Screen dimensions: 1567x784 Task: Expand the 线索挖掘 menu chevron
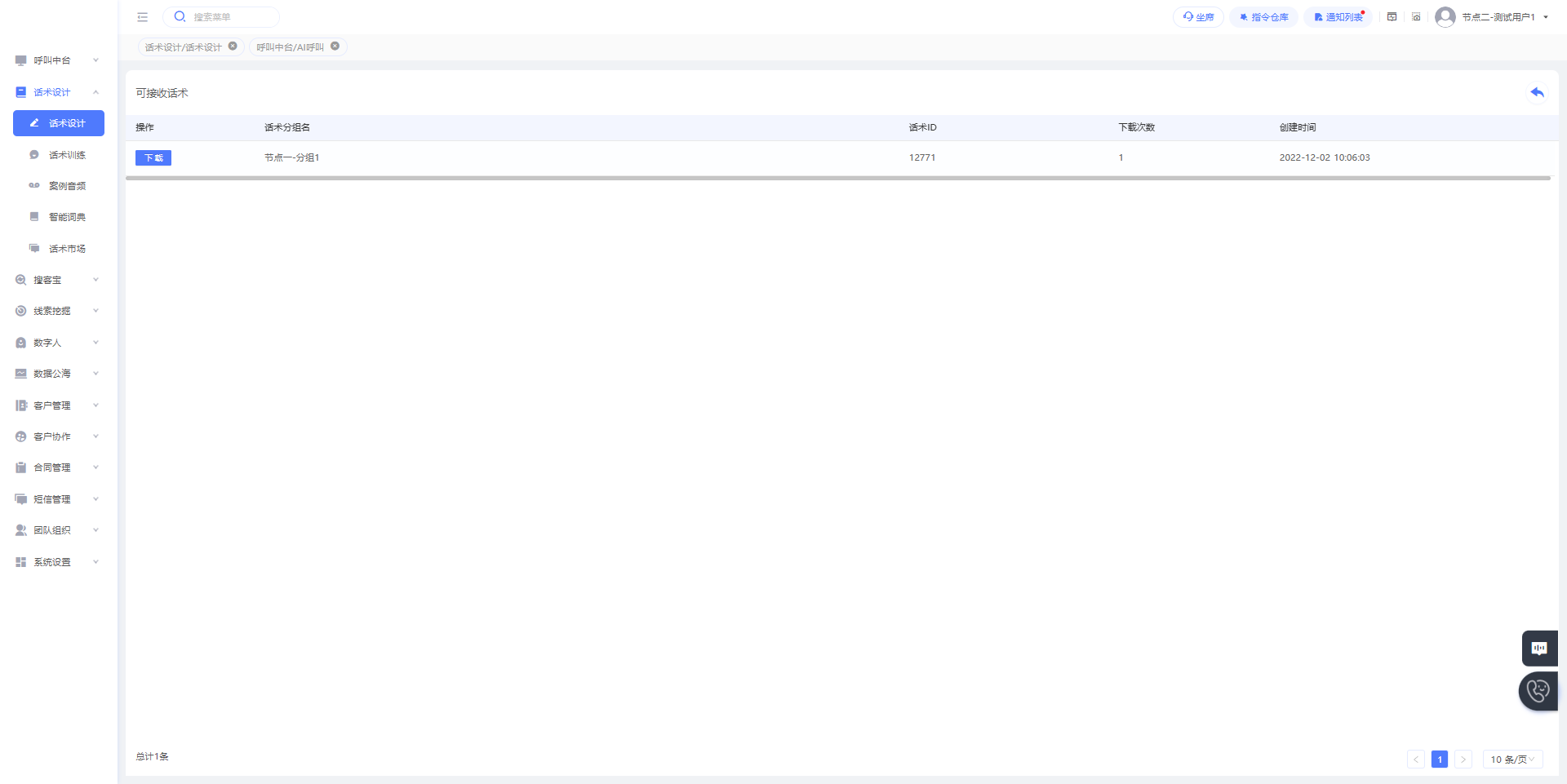95,311
